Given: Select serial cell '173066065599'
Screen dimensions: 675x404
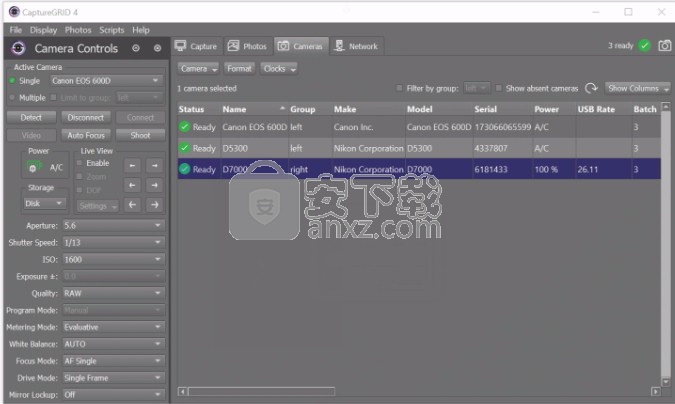Looking at the screenshot, I should [x=502, y=127].
